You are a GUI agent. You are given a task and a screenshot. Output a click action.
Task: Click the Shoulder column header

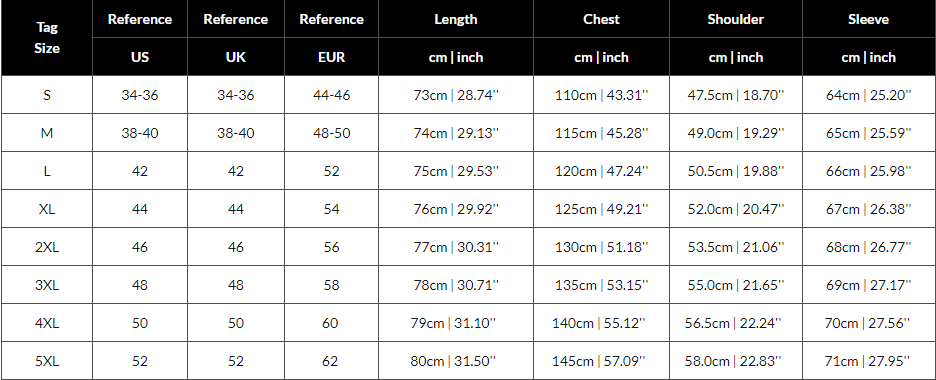[735, 38]
